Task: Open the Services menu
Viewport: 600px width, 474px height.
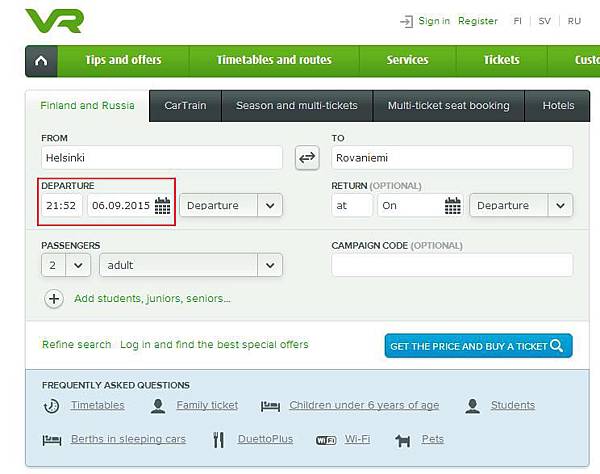Action: 408,60
